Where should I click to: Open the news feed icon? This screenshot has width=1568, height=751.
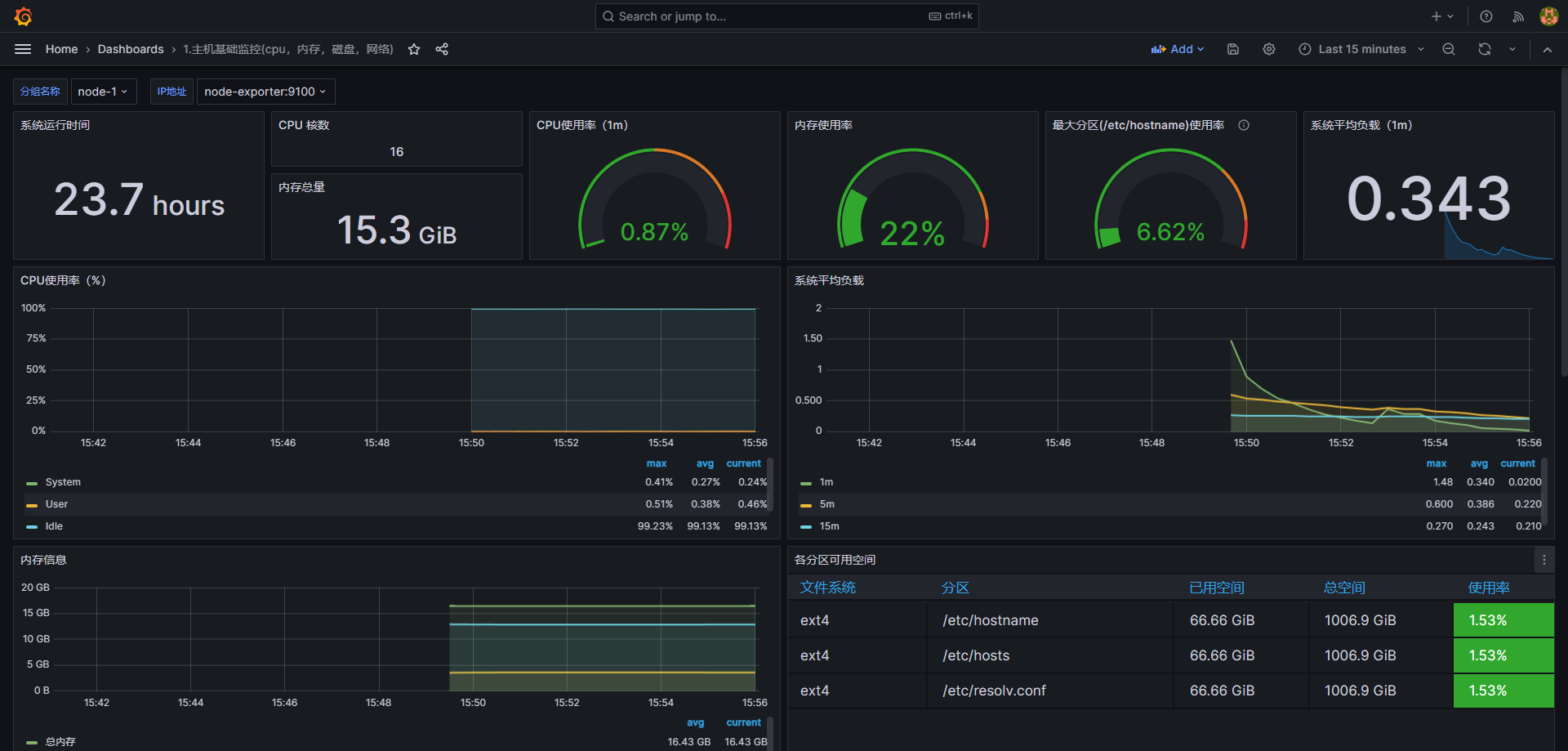click(1518, 16)
